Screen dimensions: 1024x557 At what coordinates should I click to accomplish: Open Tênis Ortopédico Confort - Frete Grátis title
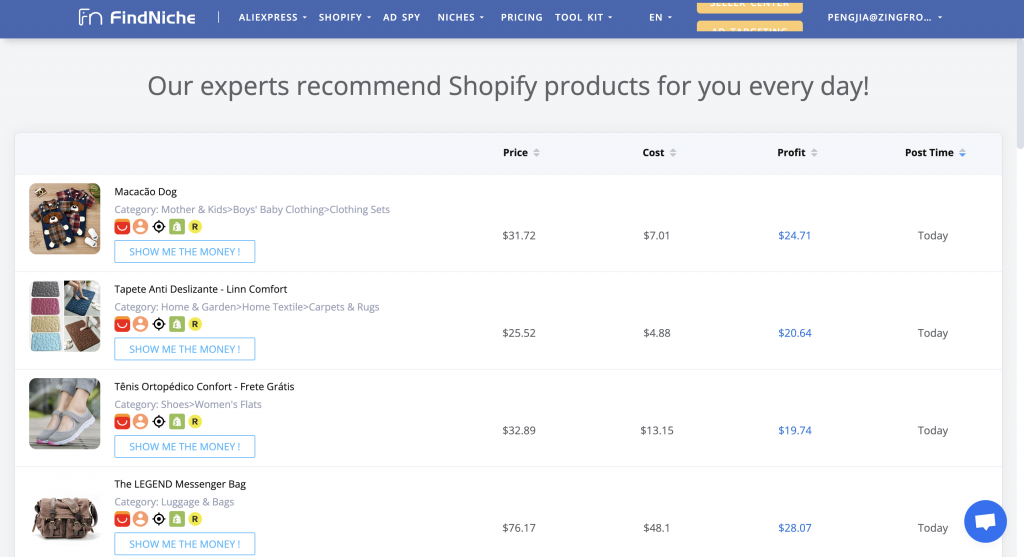(x=204, y=387)
